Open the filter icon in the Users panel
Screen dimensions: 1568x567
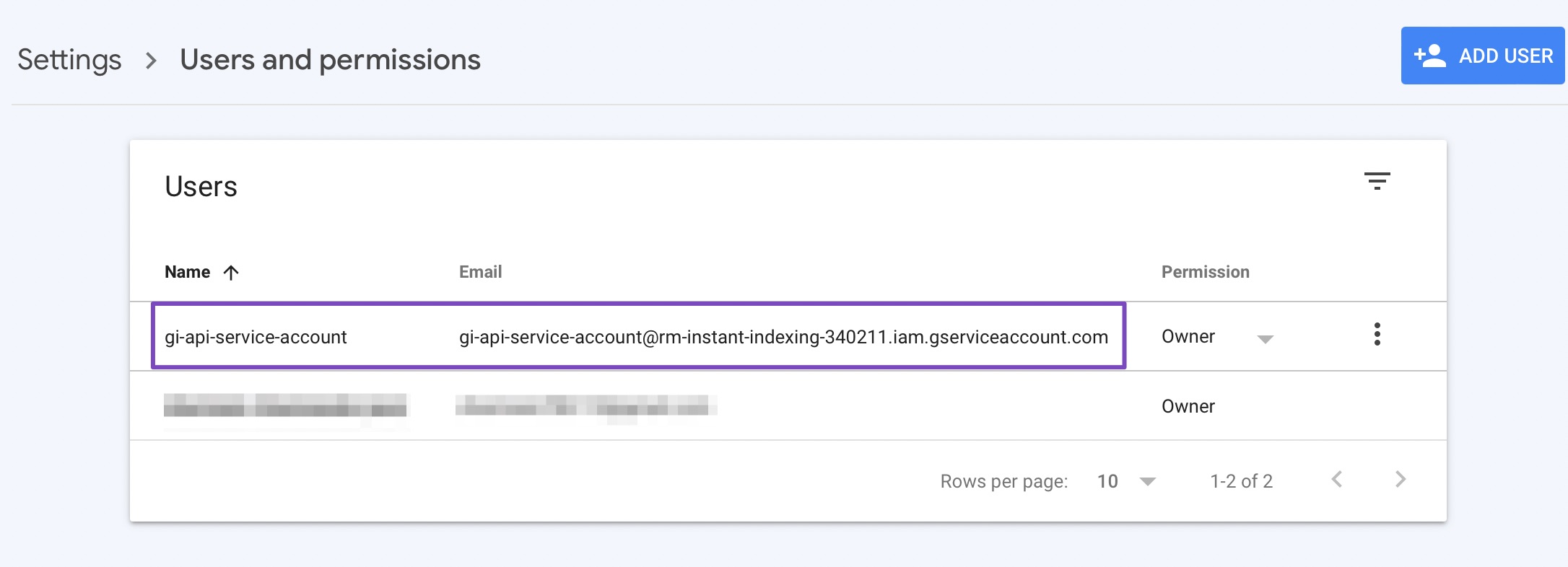[1378, 180]
